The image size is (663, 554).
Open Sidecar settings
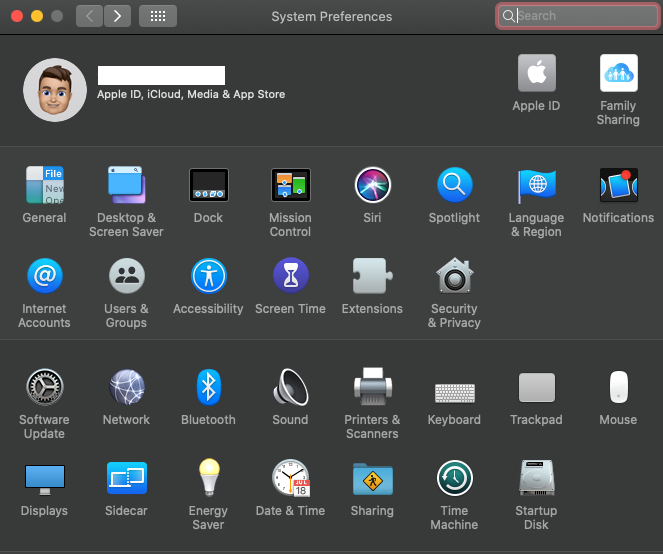tap(126, 478)
